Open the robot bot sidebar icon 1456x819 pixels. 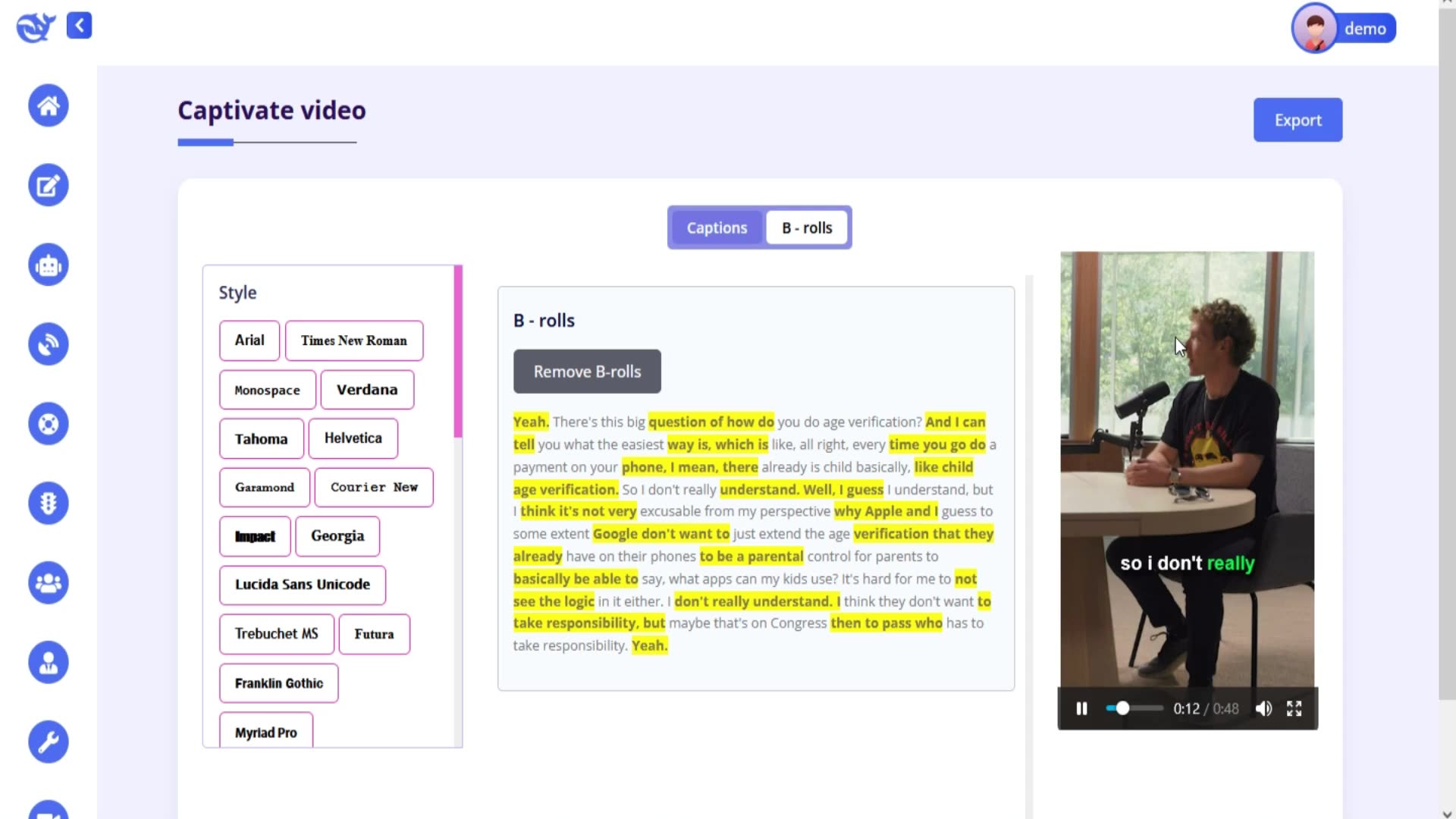(x=49, y=265)
